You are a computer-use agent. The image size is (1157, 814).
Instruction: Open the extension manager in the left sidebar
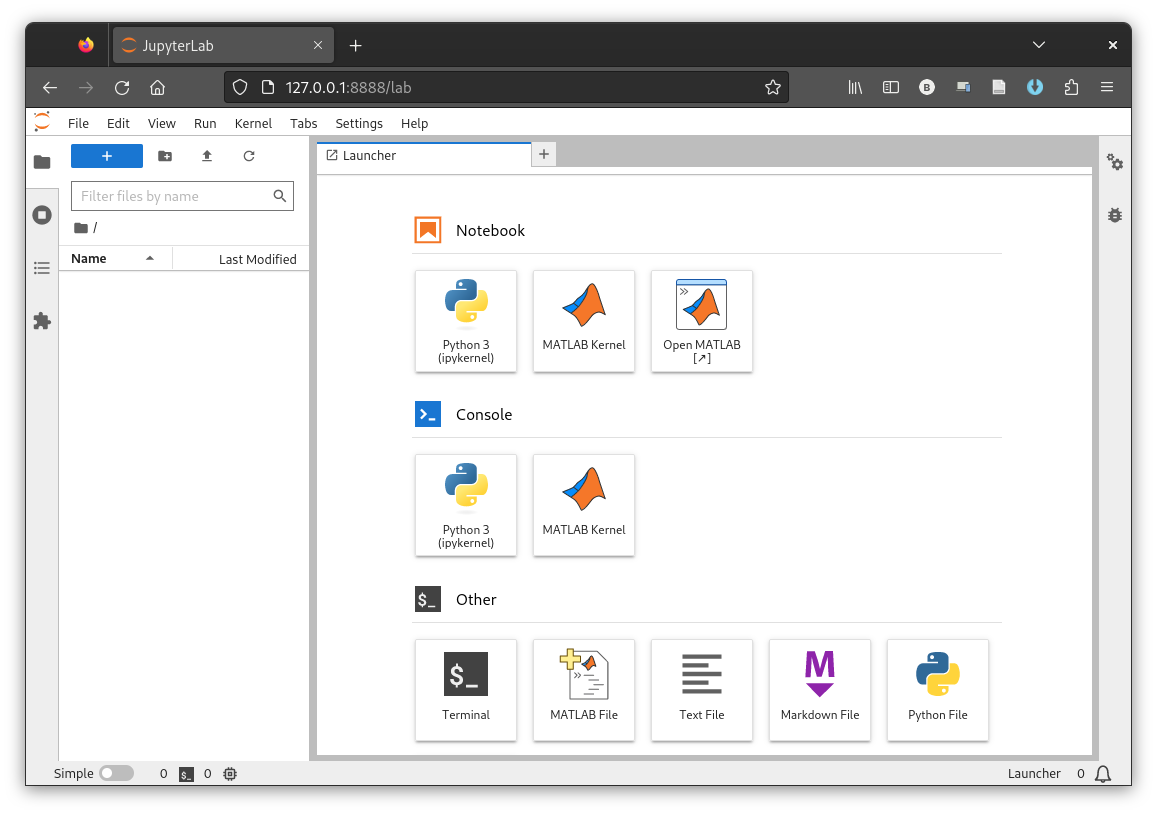click(x=41, y=321)
